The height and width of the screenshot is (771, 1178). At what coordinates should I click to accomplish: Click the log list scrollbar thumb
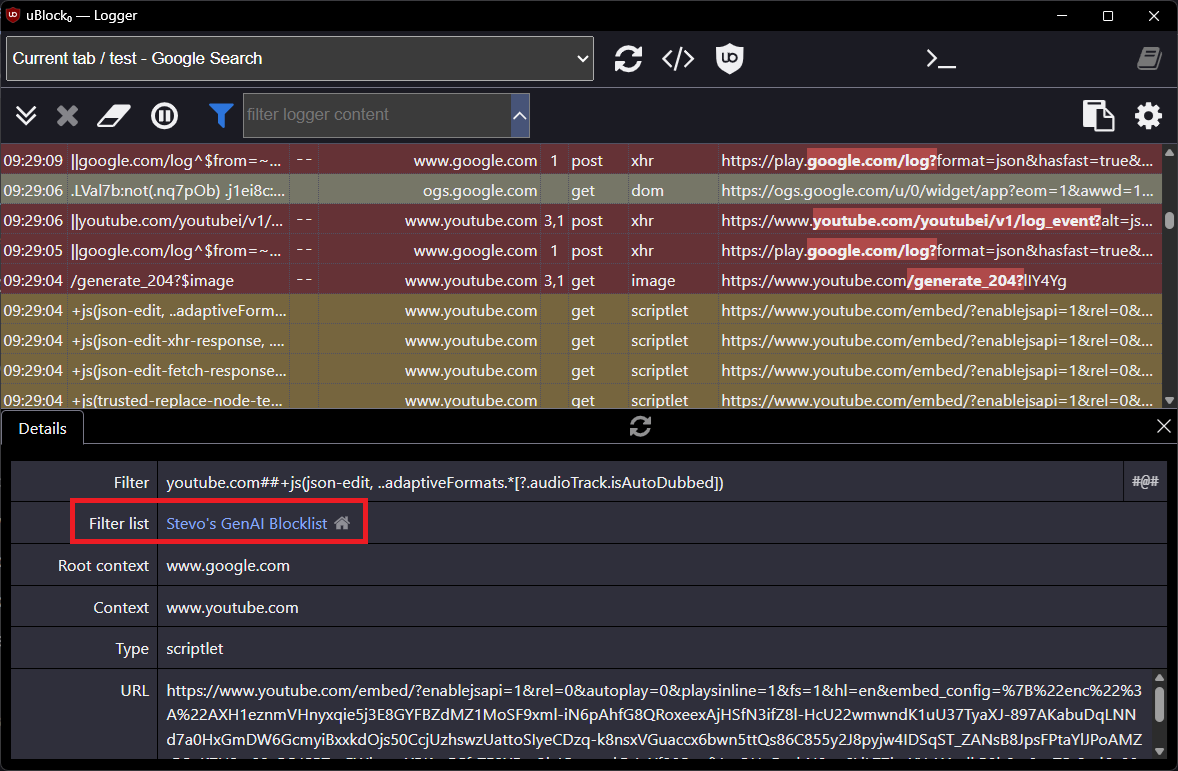(x=1169, y=221)
